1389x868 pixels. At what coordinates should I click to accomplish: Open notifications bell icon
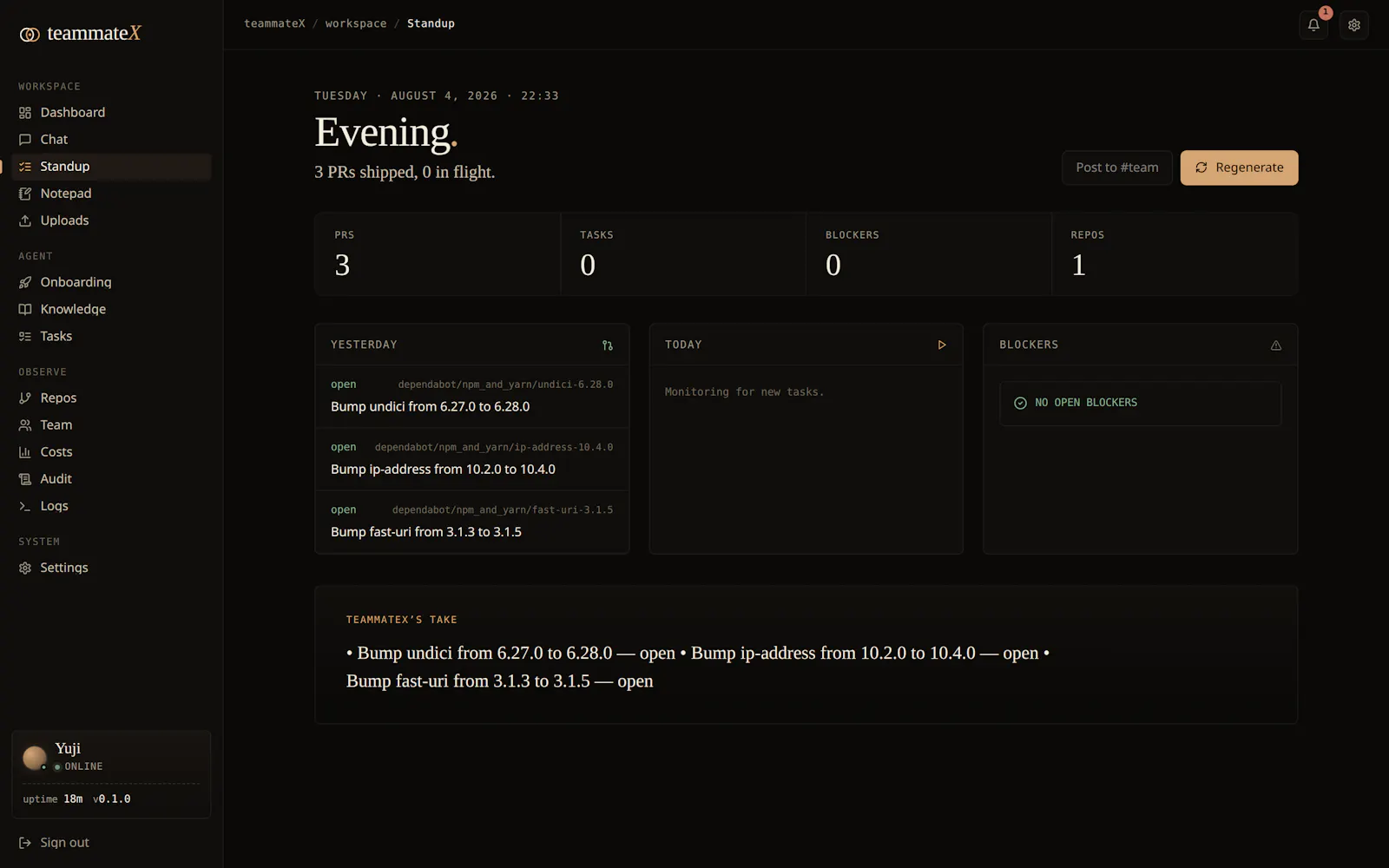coord(1313,24)
